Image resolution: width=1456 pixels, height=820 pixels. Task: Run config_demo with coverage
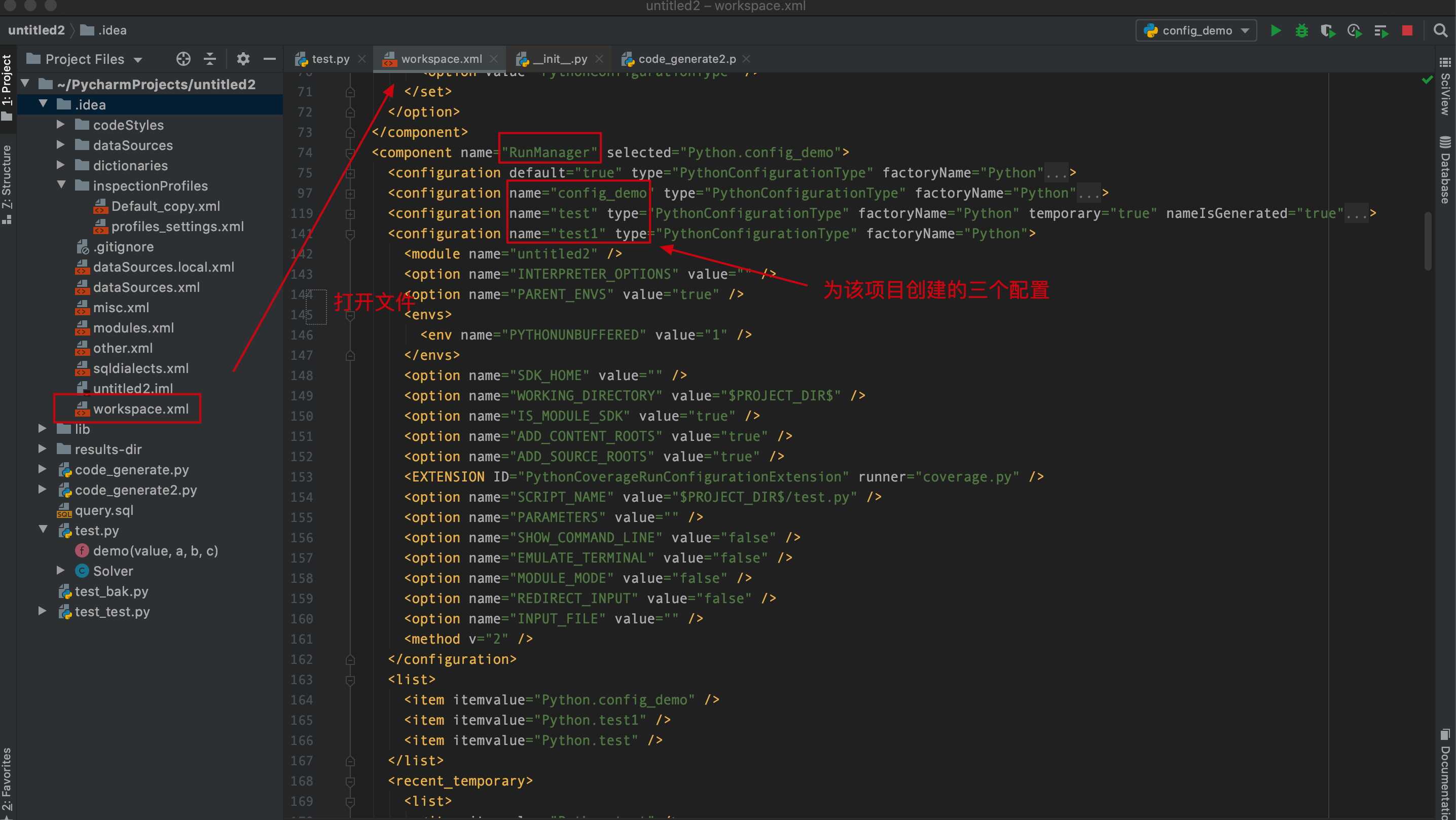pyautogui.click(x=1328, y=30)
